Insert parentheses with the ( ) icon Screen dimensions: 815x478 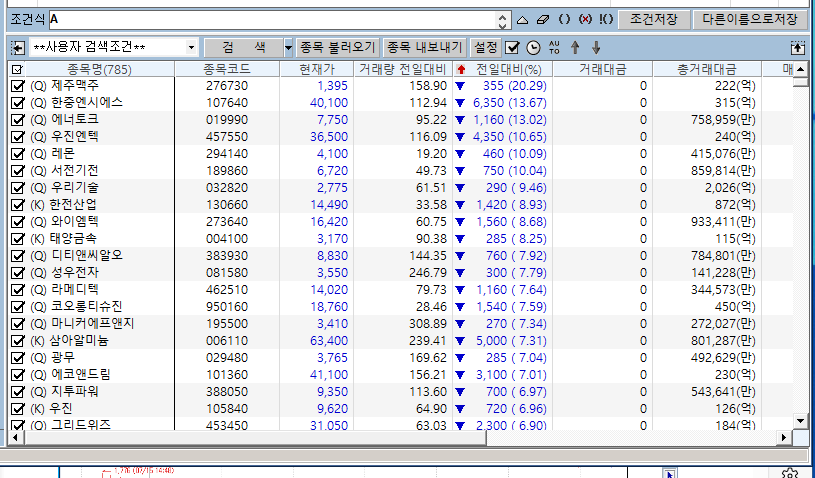point(564,19)
